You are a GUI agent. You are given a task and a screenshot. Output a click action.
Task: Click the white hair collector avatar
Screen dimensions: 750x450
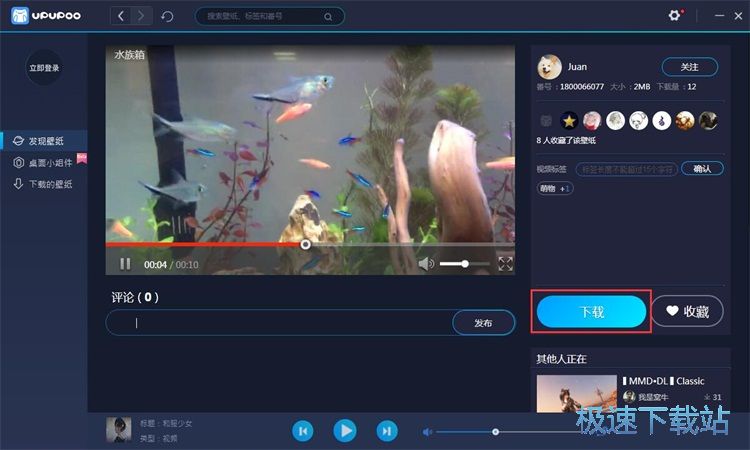tap(615, 121)
